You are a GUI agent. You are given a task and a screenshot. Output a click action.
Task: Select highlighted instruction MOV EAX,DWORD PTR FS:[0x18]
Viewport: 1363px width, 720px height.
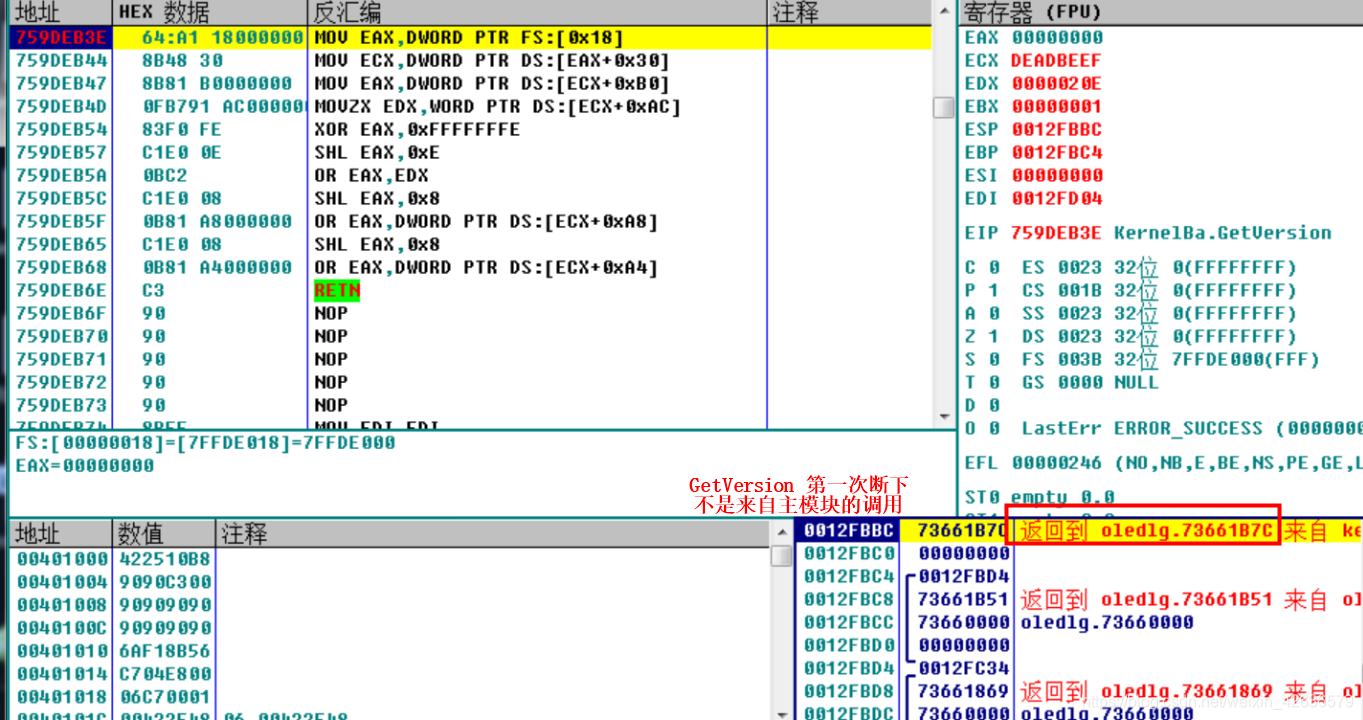469,38
